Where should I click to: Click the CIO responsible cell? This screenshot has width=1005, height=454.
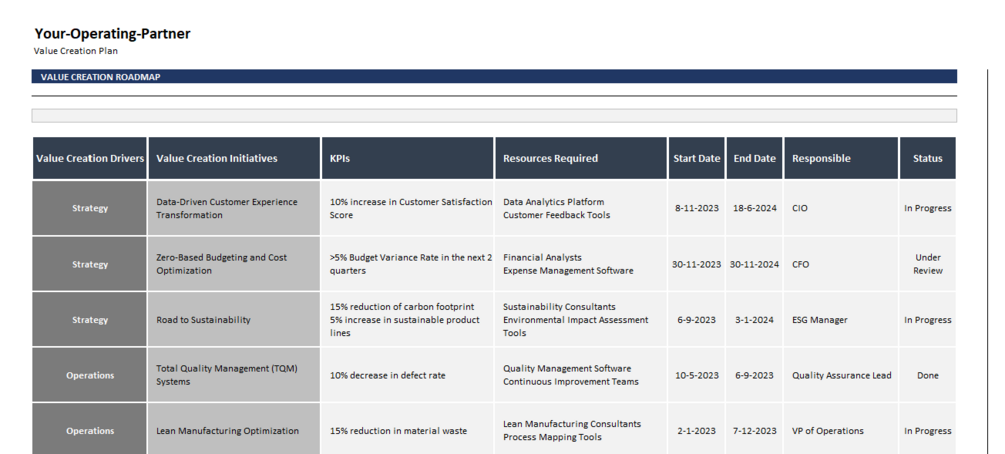pyautogui.click(x=841, y=208)
